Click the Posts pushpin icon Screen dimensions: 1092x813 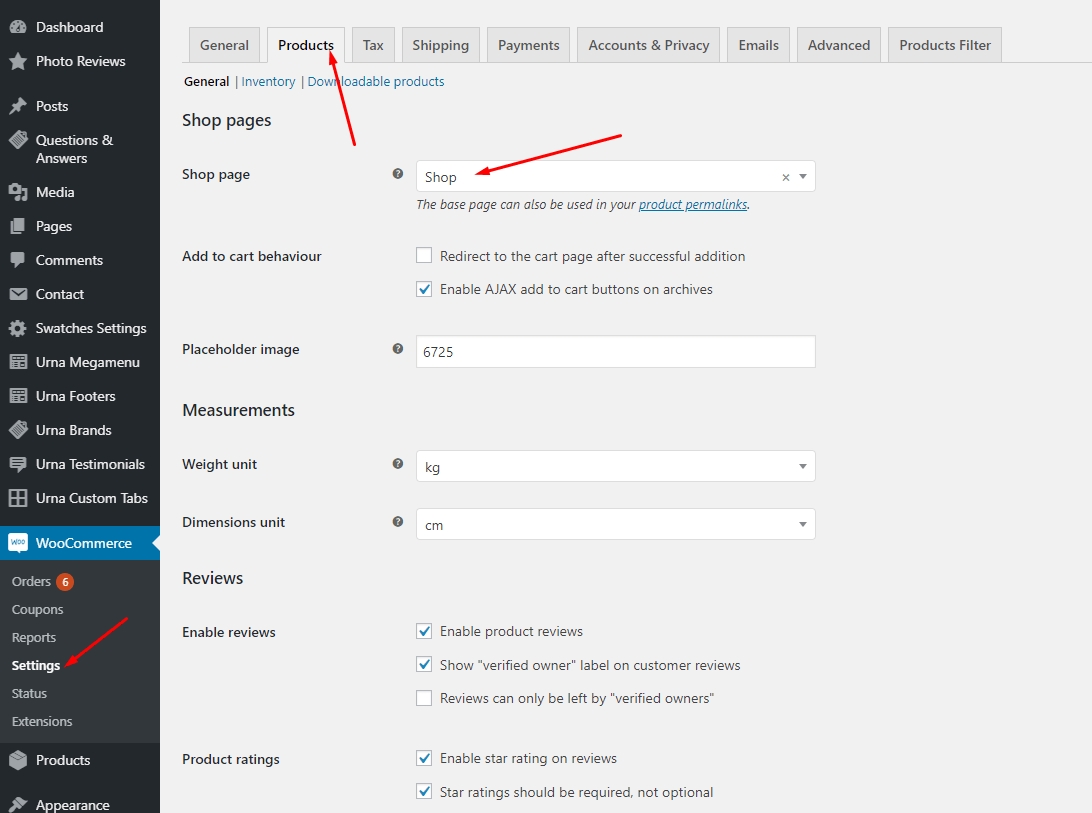coord(18,106)
